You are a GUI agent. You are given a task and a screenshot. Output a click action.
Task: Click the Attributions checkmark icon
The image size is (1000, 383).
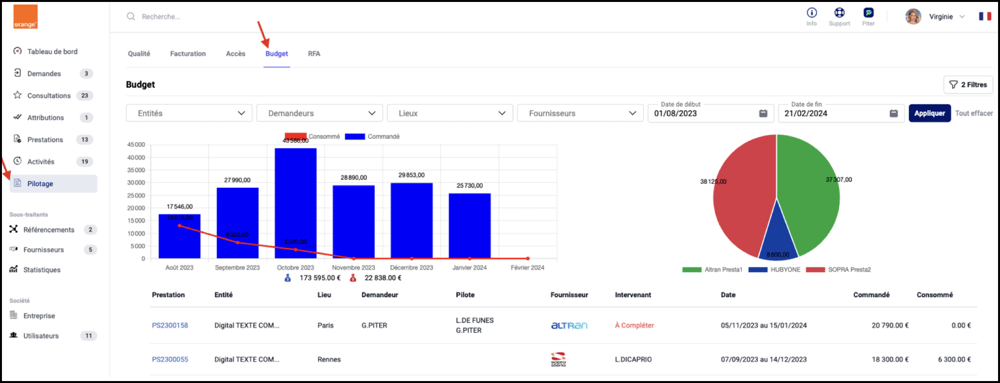click(18, 117)
